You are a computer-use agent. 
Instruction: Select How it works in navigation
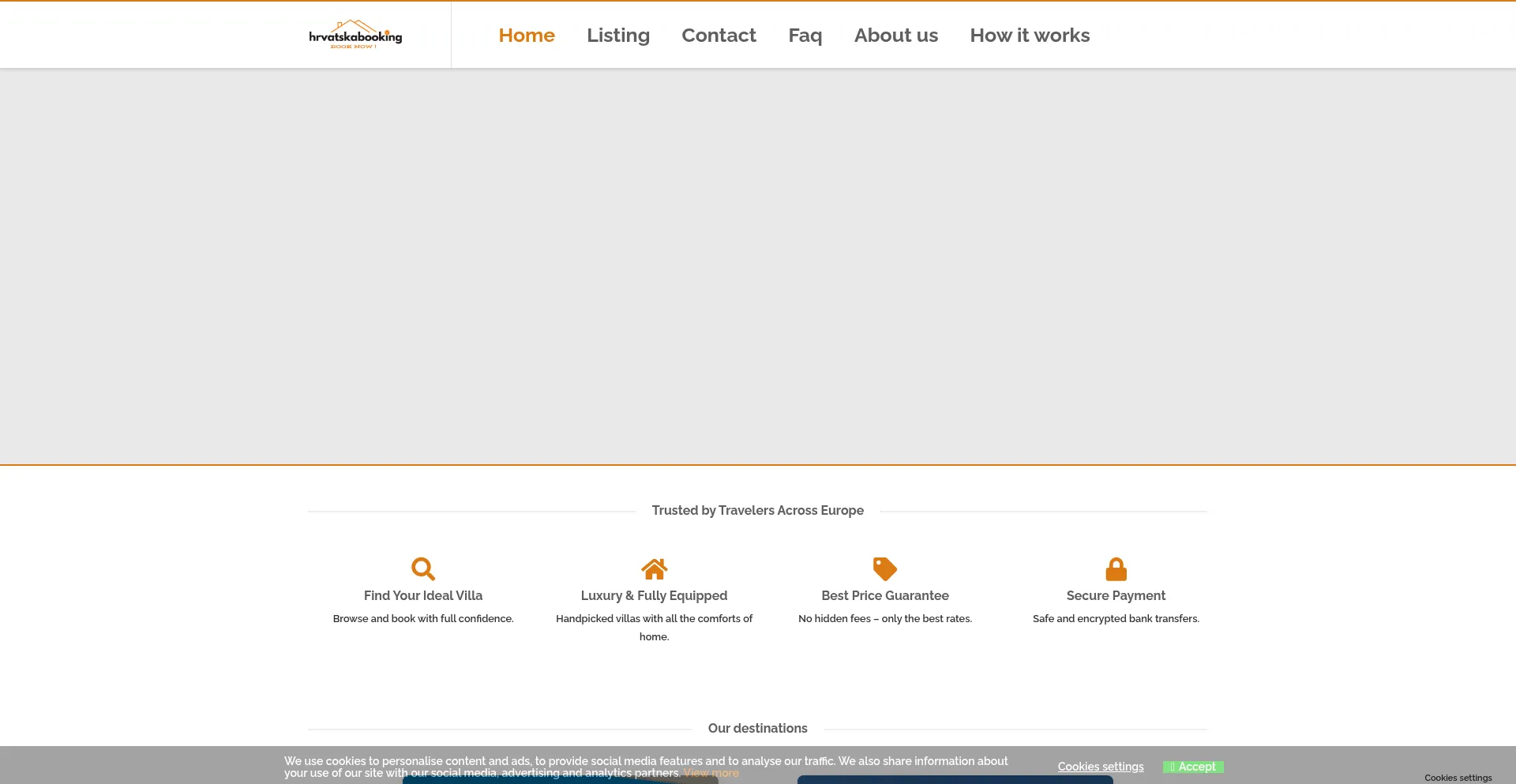click(1030, 36)
